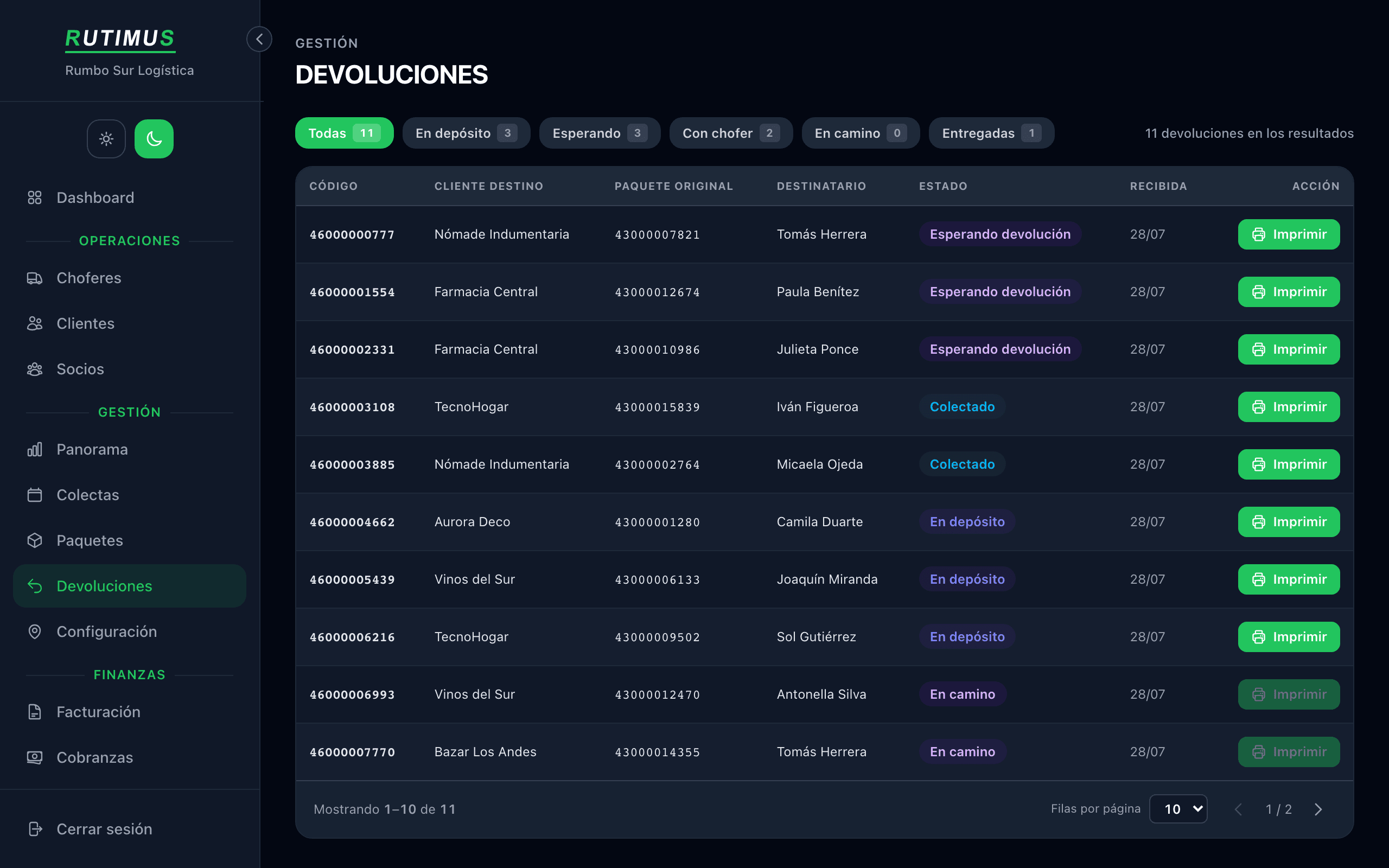1389x868 pixels.
Task: Select the Todas filter tab
Action: click(345, 133)
